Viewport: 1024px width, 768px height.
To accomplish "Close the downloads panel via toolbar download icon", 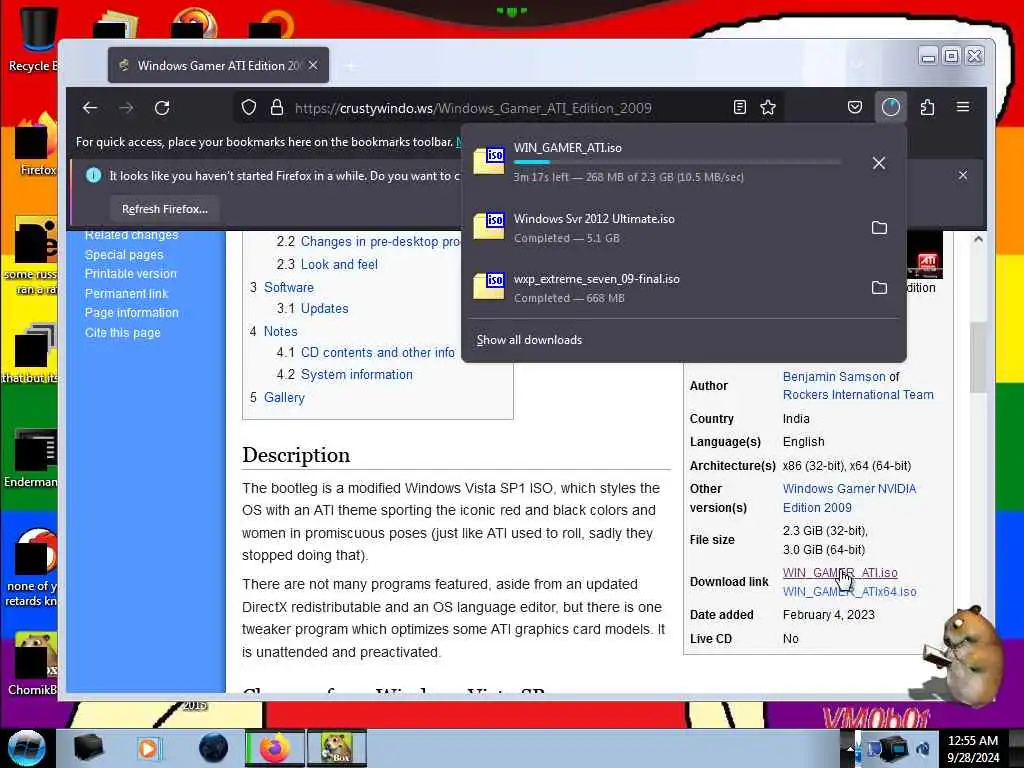I will pos(891,108).
